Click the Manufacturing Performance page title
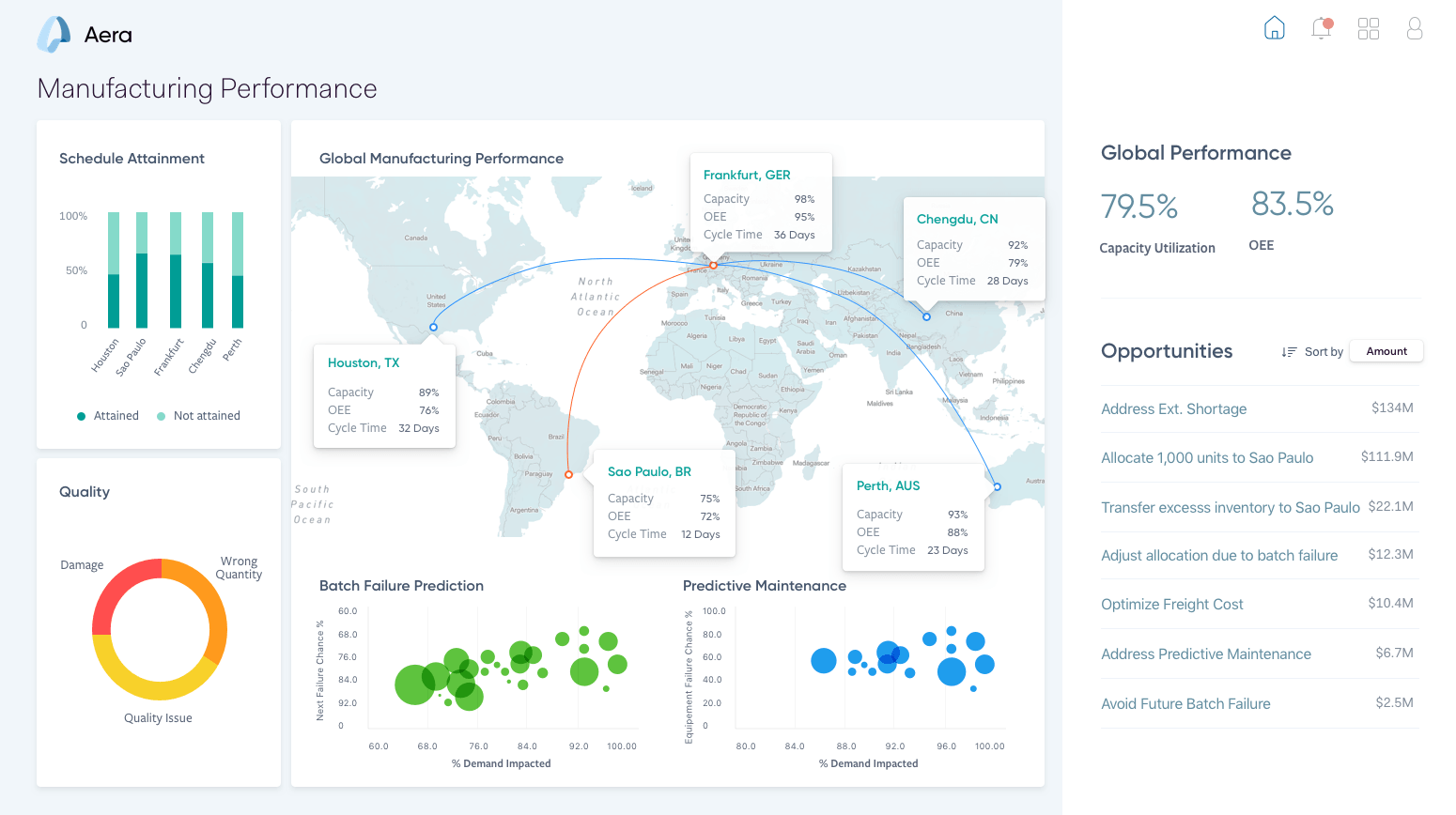 point(208,88)
